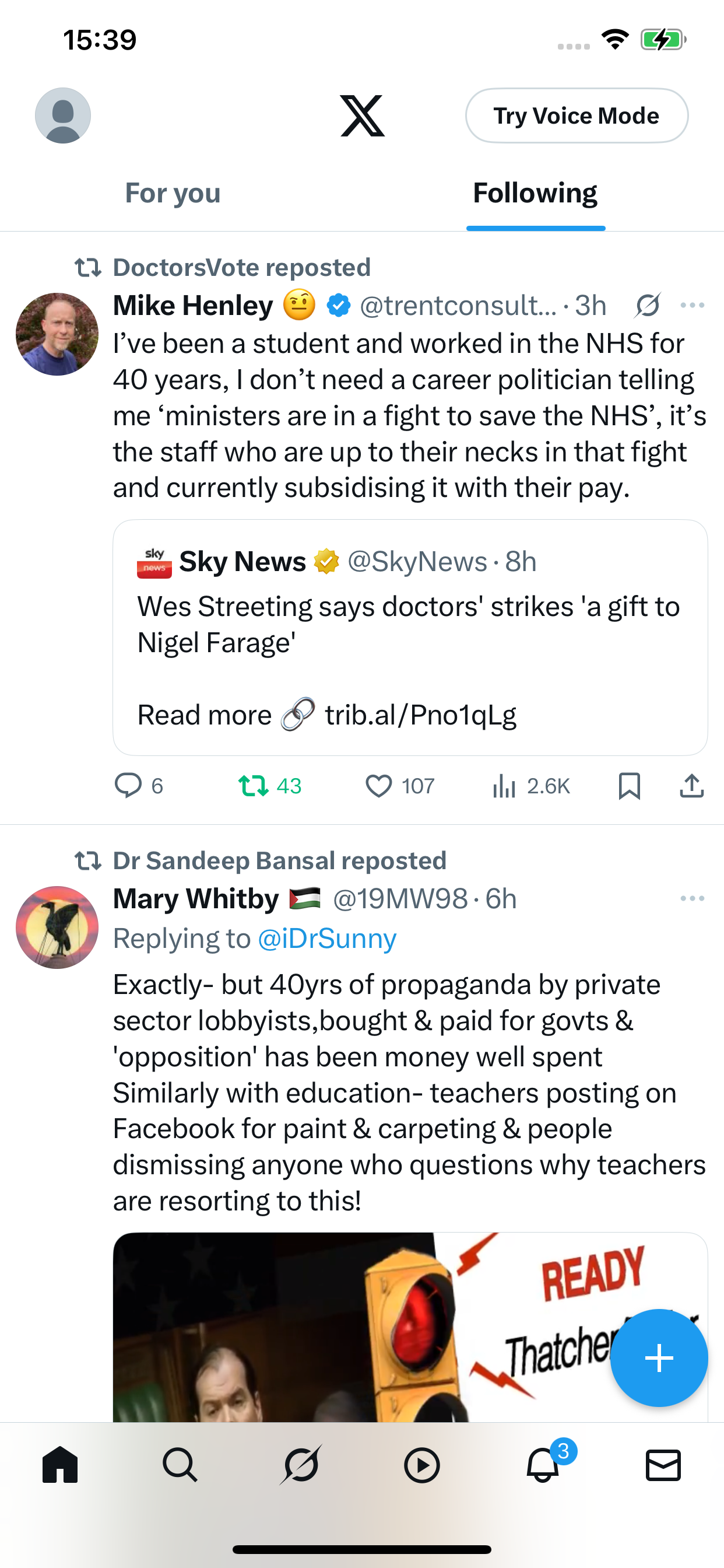This screenshot has width=724, height=1568.
Task: Open the video play tab
Action: click(x=421, y=1465)
